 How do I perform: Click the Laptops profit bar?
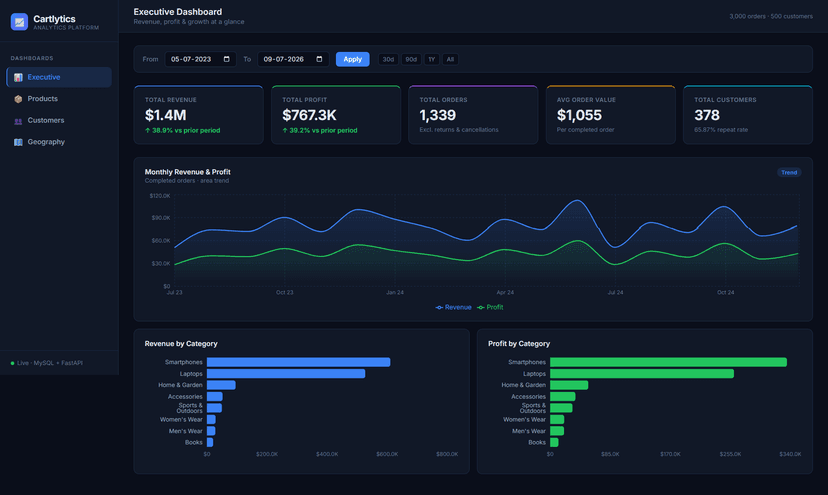click(x=642, y=373)
